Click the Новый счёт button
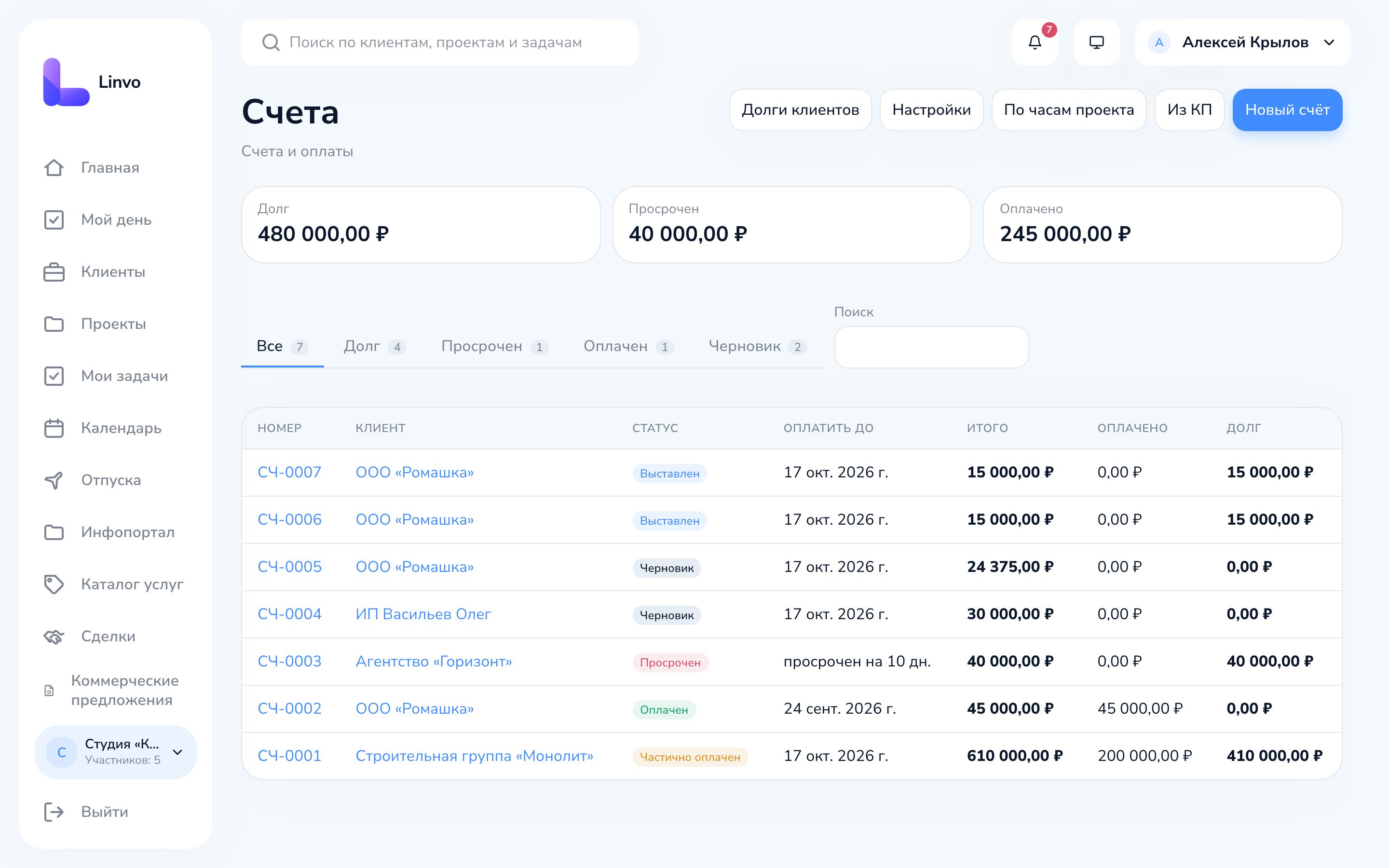 pyautogui.click(x=1287, y=109)
